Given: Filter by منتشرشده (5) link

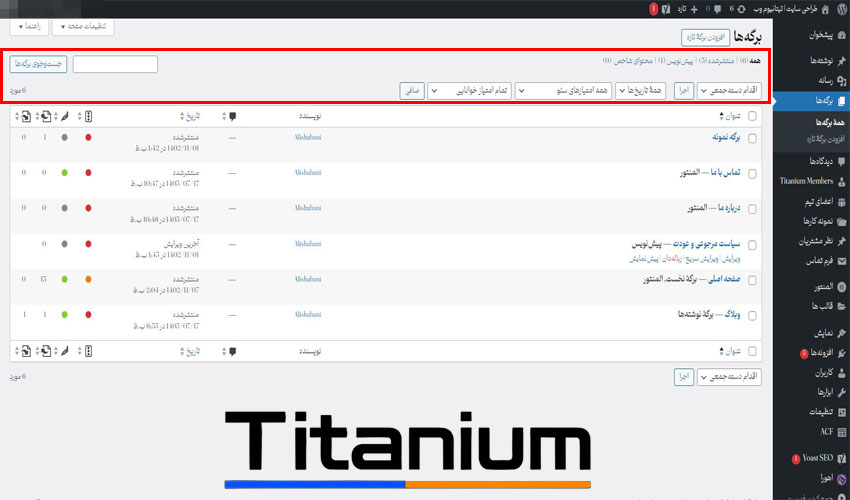Looking at the screenshot, I should 716,61.
